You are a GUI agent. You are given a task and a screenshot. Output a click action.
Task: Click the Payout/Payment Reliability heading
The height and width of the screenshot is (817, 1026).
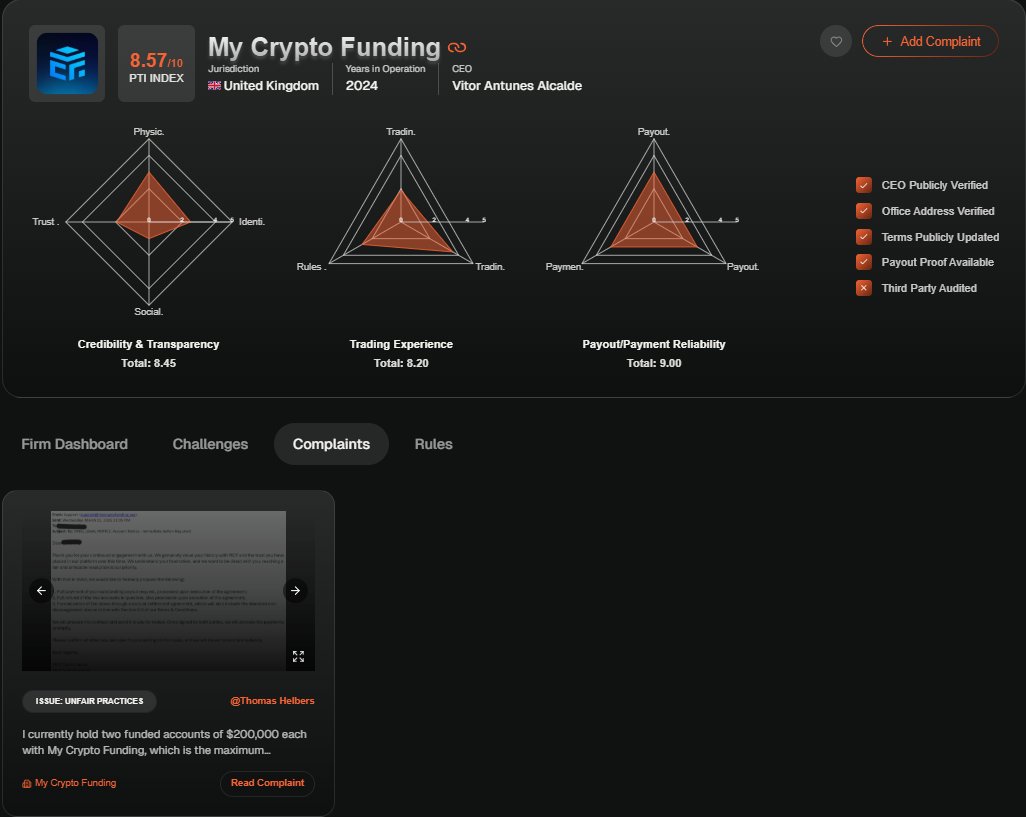tap(654, 344)
